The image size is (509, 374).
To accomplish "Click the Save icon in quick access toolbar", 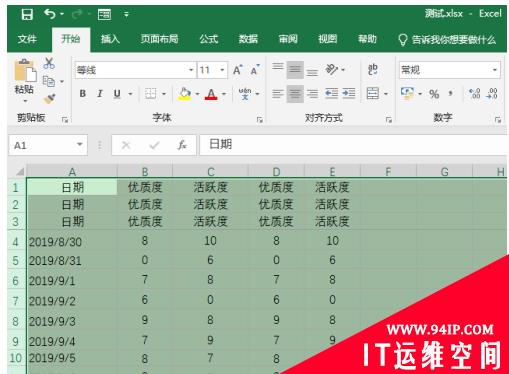I will tap(27, 14).
